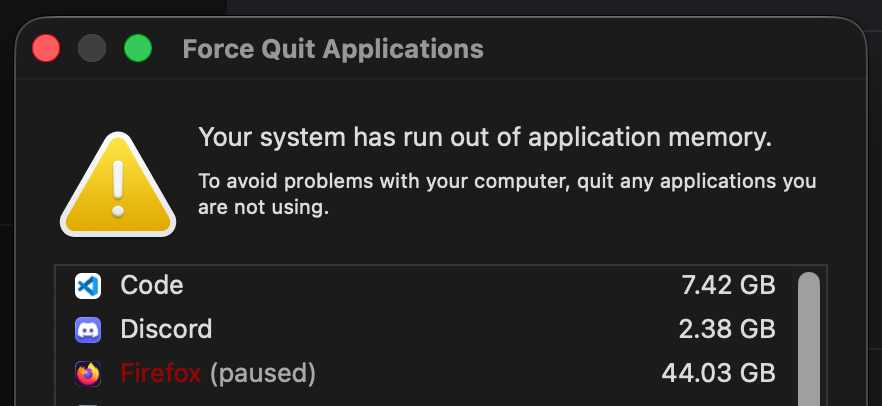Click the gray minimize window button
The image size is (882, 406).
coord(92,48)
